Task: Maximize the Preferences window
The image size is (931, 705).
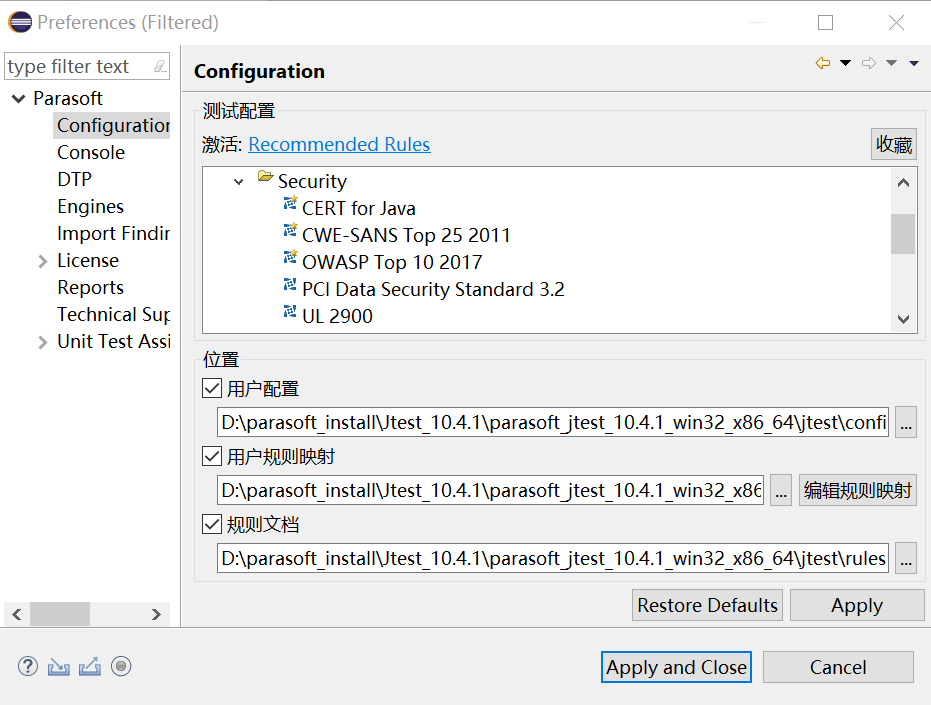Action: click(825, 23)
